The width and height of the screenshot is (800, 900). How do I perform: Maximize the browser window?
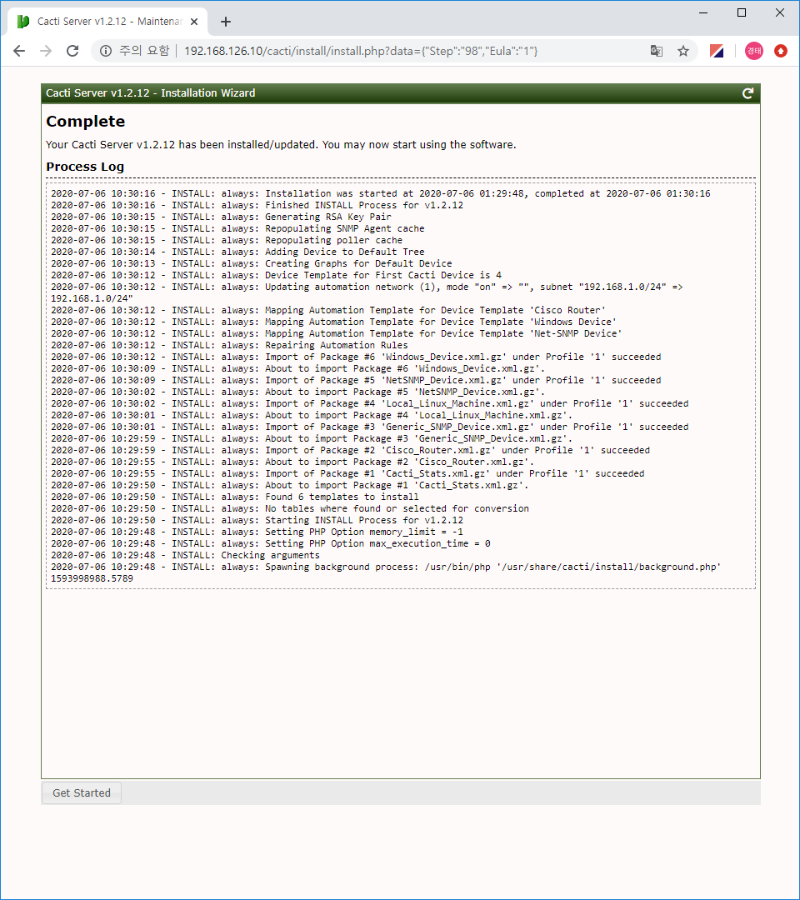741,13
